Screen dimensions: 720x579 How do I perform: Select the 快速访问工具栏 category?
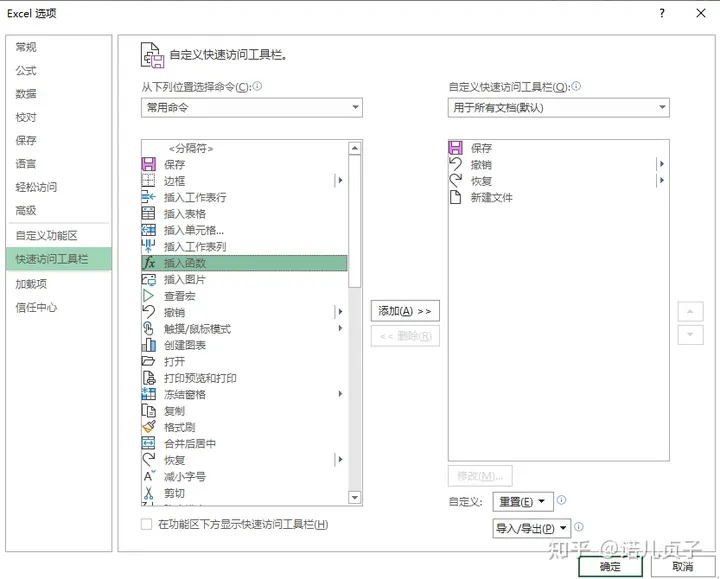[x=59, y=259]
